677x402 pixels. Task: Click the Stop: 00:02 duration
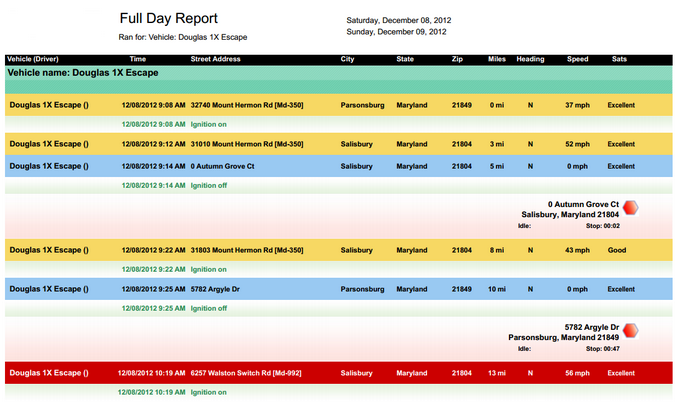(603, 226)
